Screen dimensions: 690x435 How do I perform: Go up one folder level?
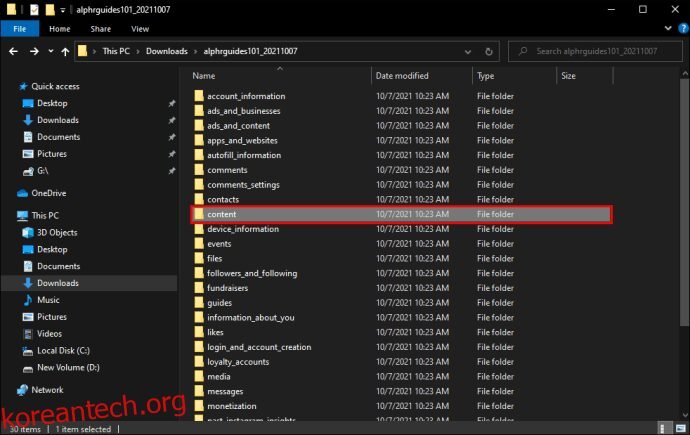pos(65,51)
